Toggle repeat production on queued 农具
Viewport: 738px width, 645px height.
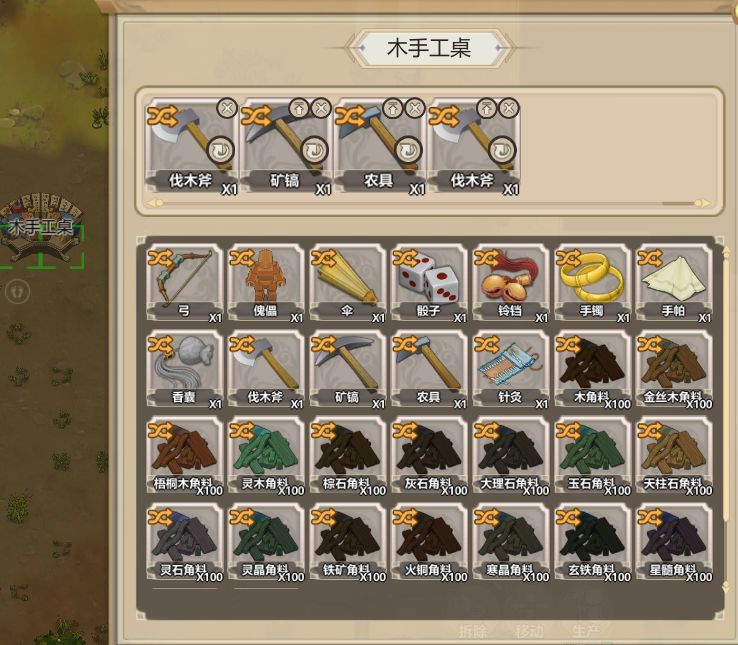[408, 151]
